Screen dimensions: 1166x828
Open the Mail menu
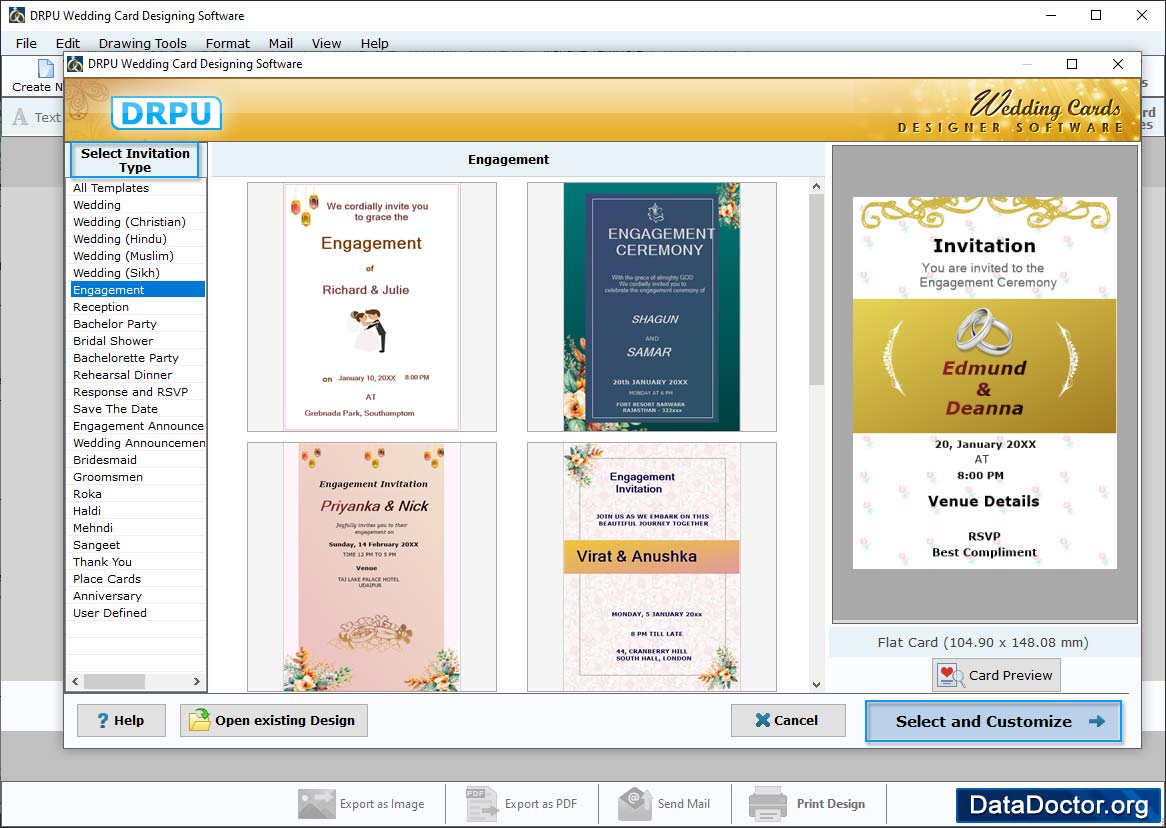[x=281, y=43]
